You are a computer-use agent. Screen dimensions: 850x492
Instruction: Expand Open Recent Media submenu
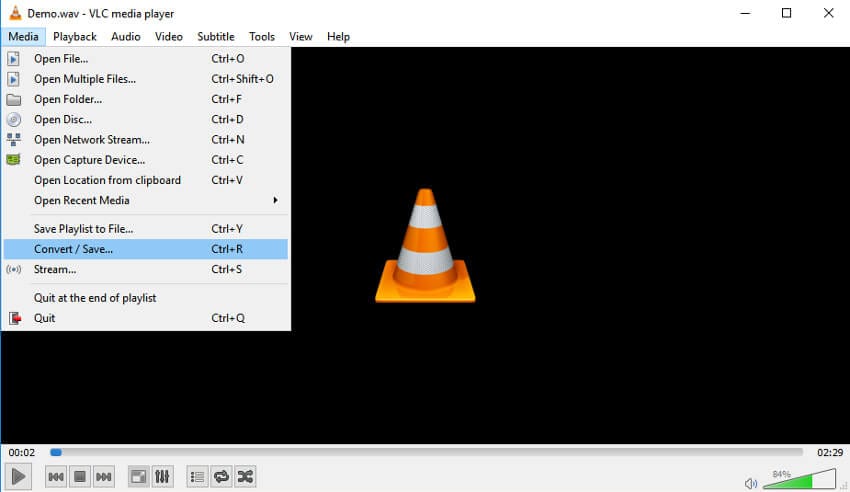[145, 200]
